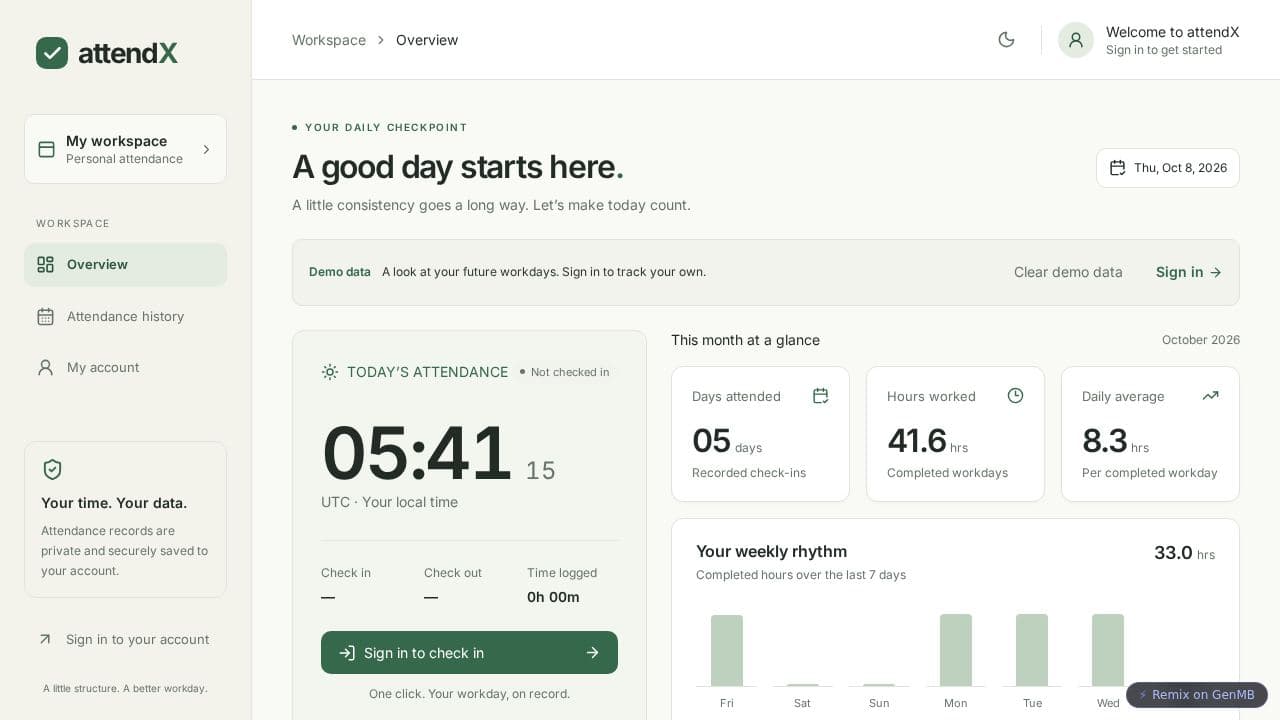Open the user avatar icon in header
This screenshot has width=1280, height=720.
point(1076,40)
